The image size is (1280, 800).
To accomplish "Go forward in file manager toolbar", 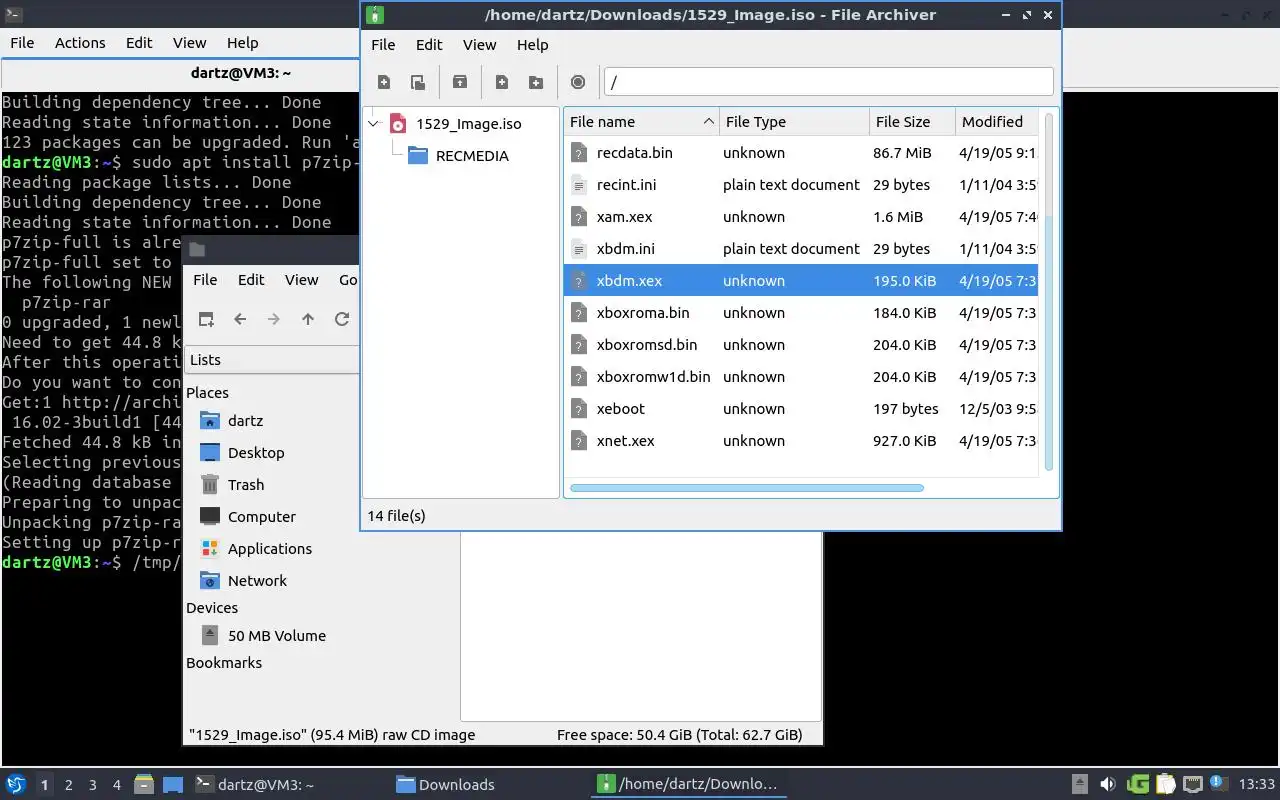I will tap(274, 319).
